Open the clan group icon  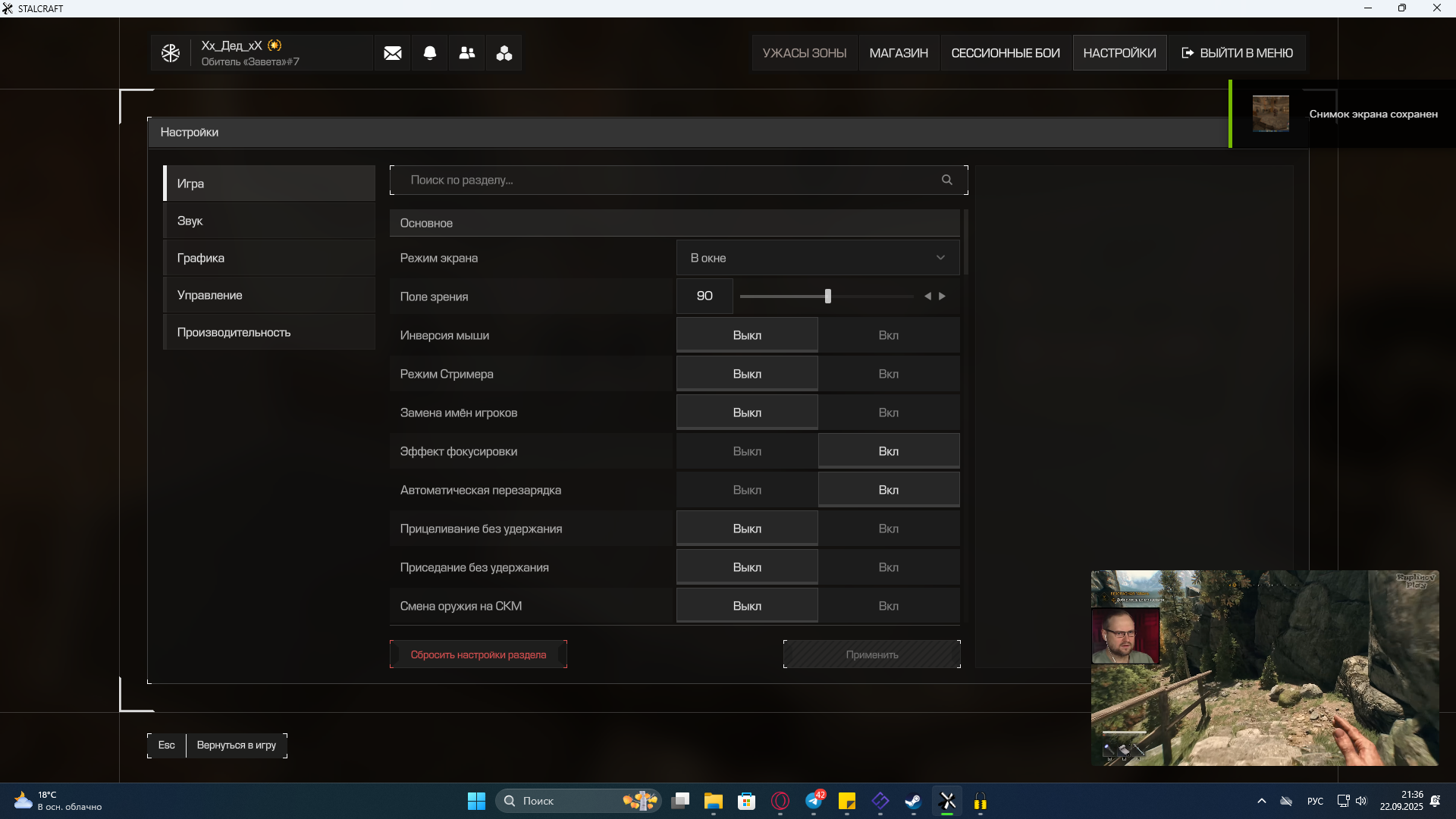[x=504, y=53]
